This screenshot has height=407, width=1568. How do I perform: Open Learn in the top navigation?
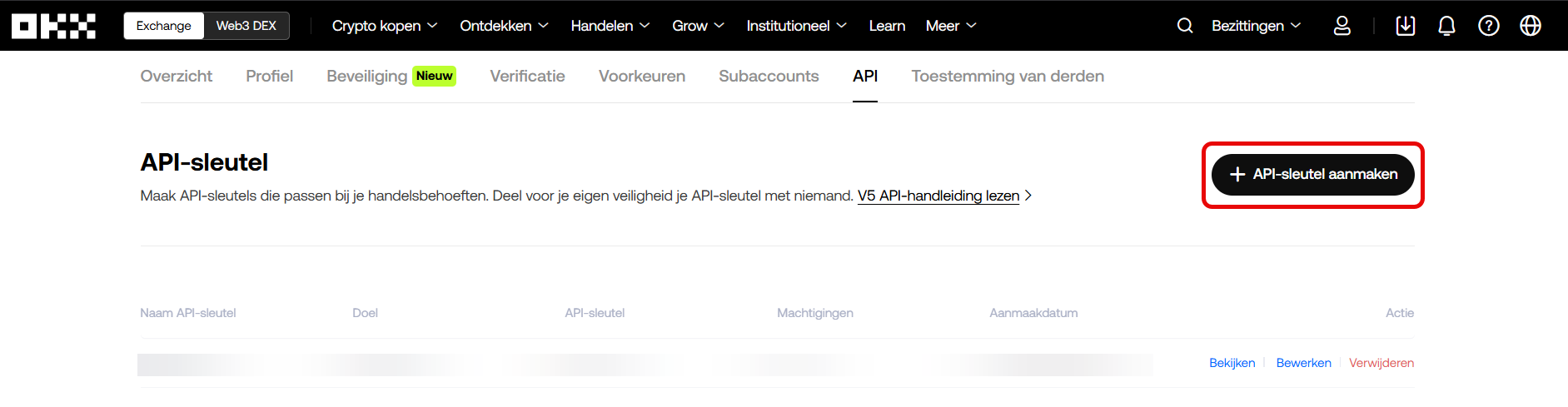tap(887, 26)
